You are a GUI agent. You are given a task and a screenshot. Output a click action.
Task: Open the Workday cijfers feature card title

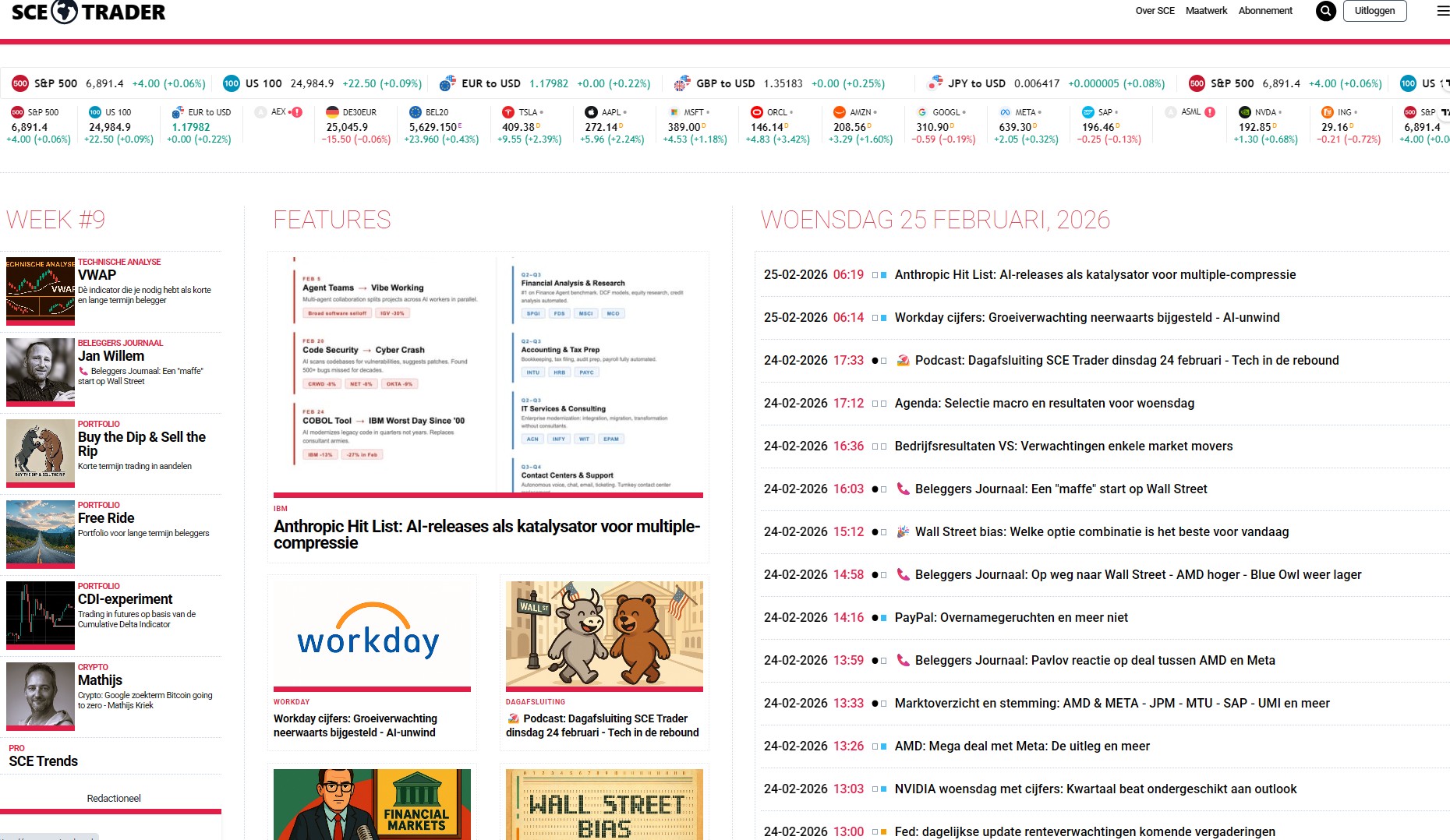355,725
